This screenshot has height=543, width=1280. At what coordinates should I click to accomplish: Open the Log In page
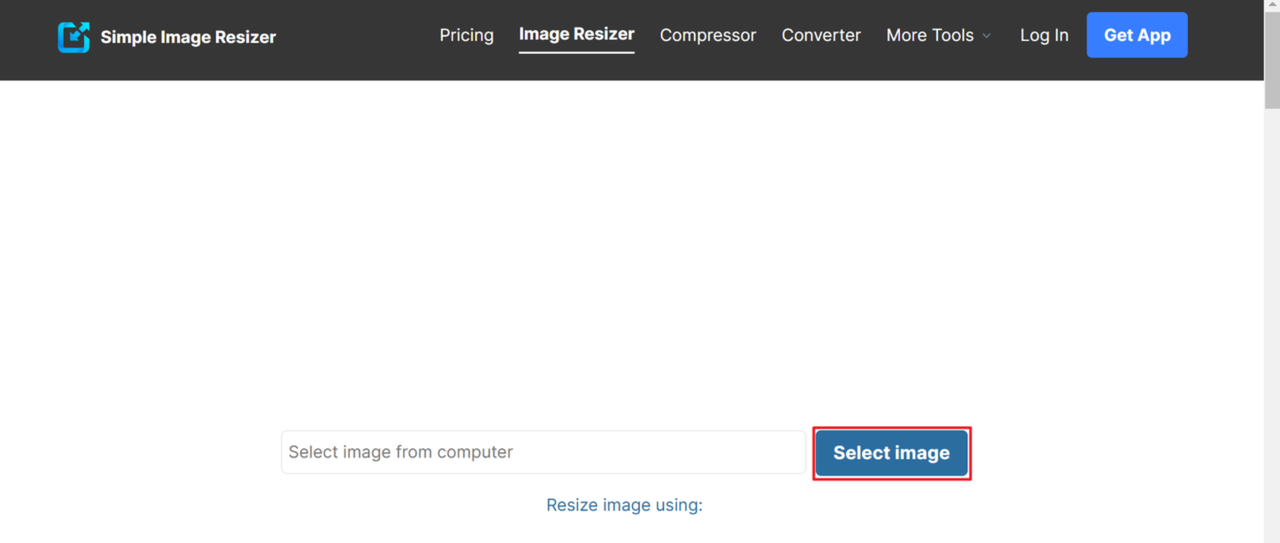tap(1044, 35)
